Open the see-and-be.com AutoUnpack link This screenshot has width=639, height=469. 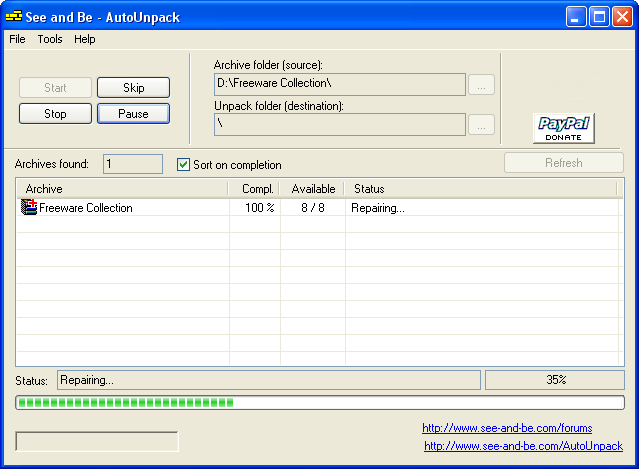point(523,446)
